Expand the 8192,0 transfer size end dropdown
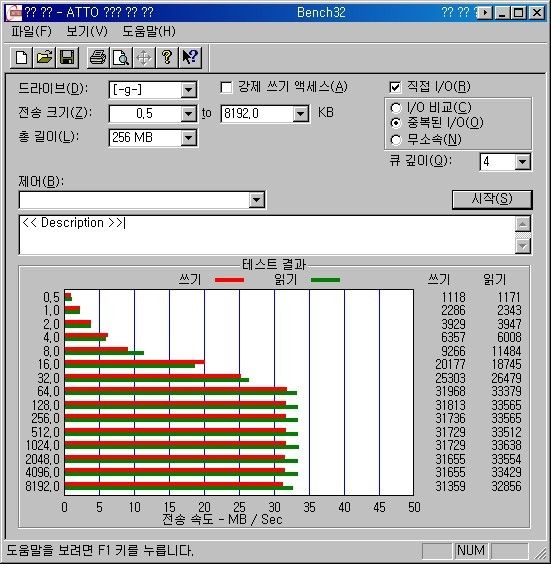551x564 pixels. pyautogui.click(x=301, y=114)
